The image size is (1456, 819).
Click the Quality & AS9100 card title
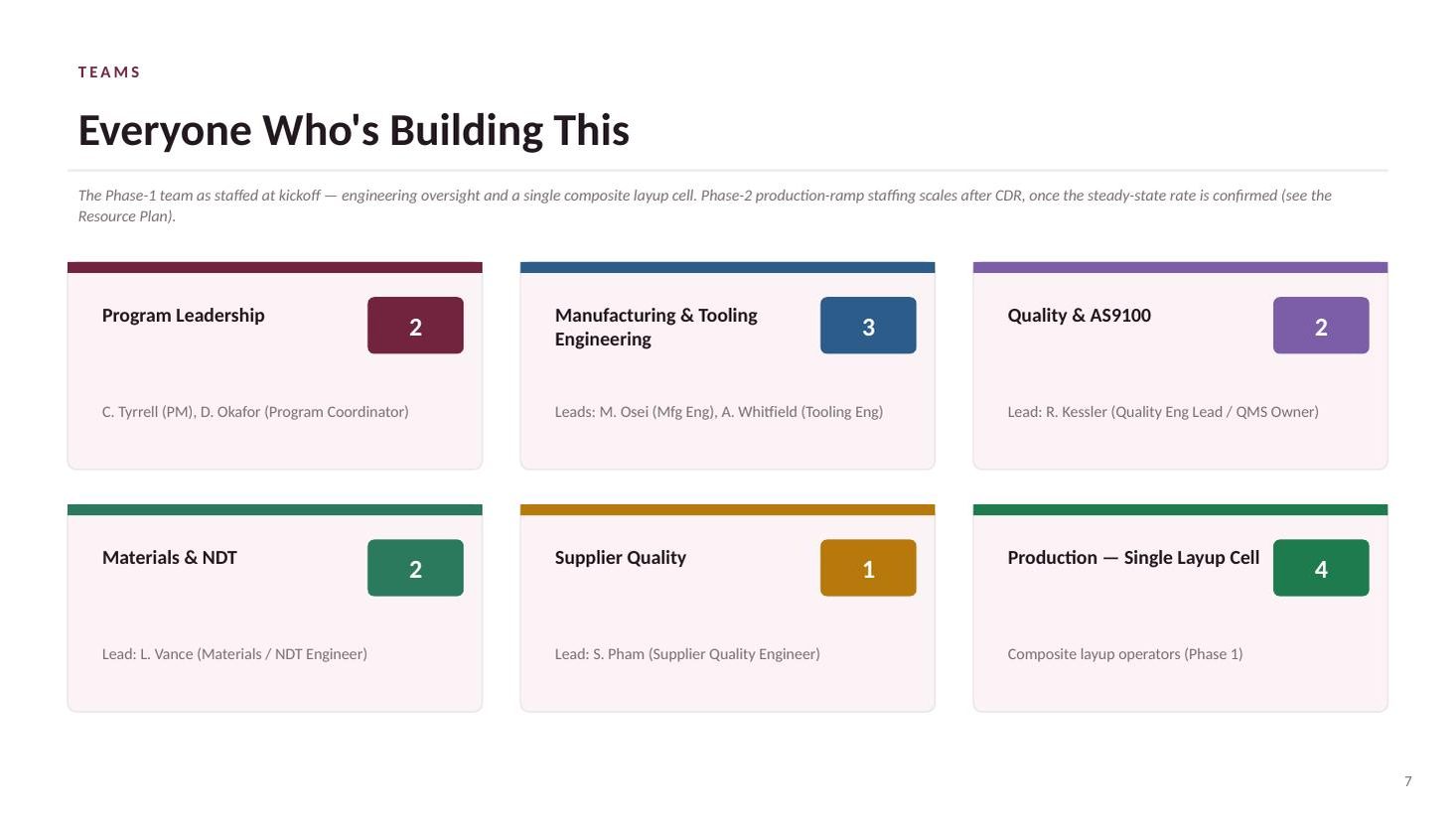pyautogui.click(x=1079, y=316)
